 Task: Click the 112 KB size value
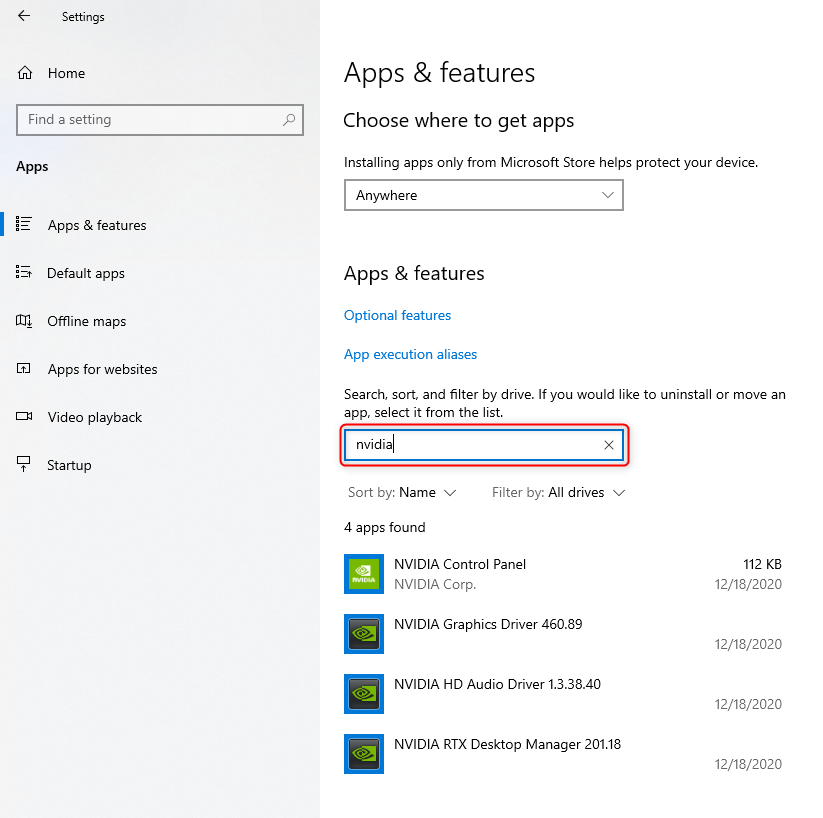coord(762,564)
